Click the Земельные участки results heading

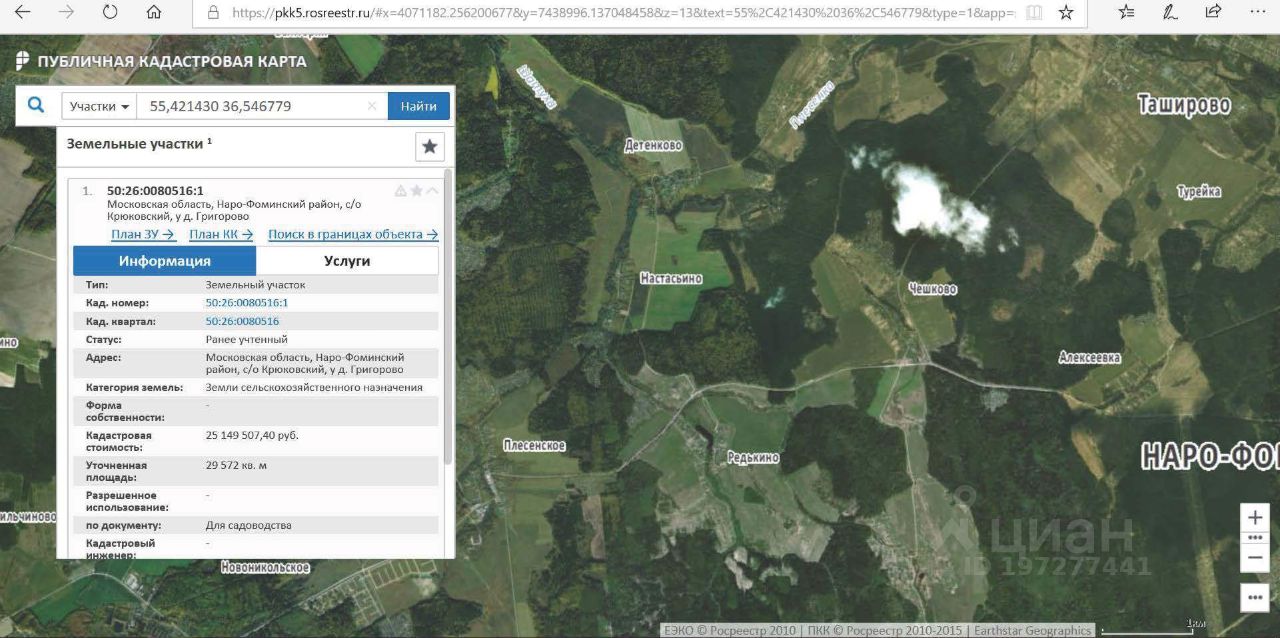(x=139, y=144)
